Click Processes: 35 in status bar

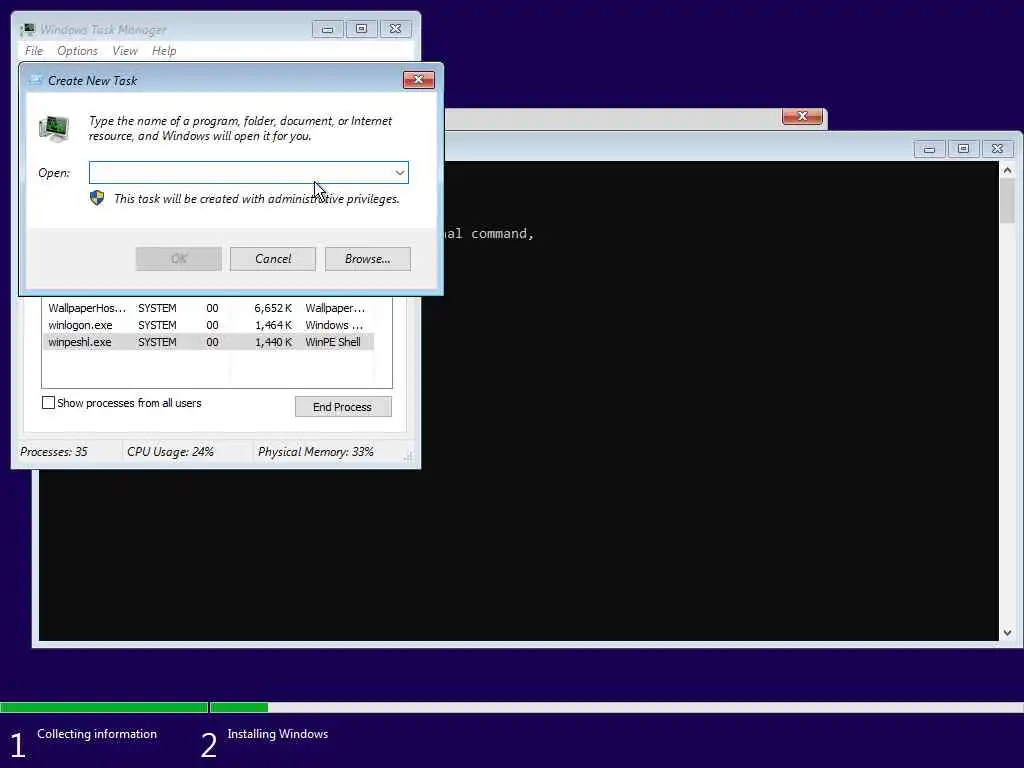(54, 452)
